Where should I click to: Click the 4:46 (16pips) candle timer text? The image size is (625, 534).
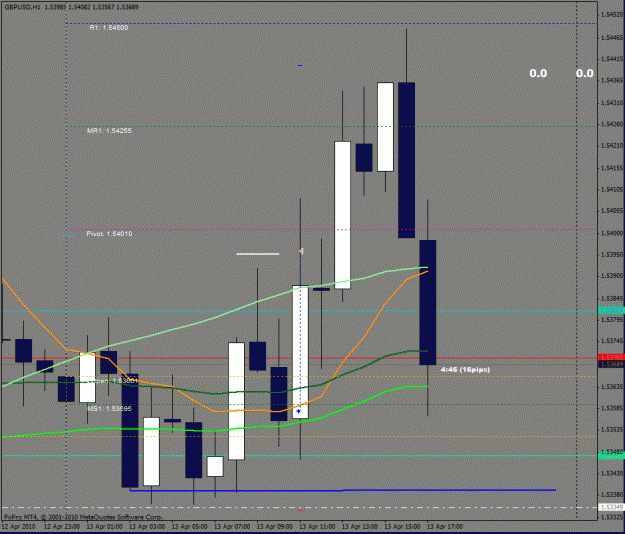[465, 369]
